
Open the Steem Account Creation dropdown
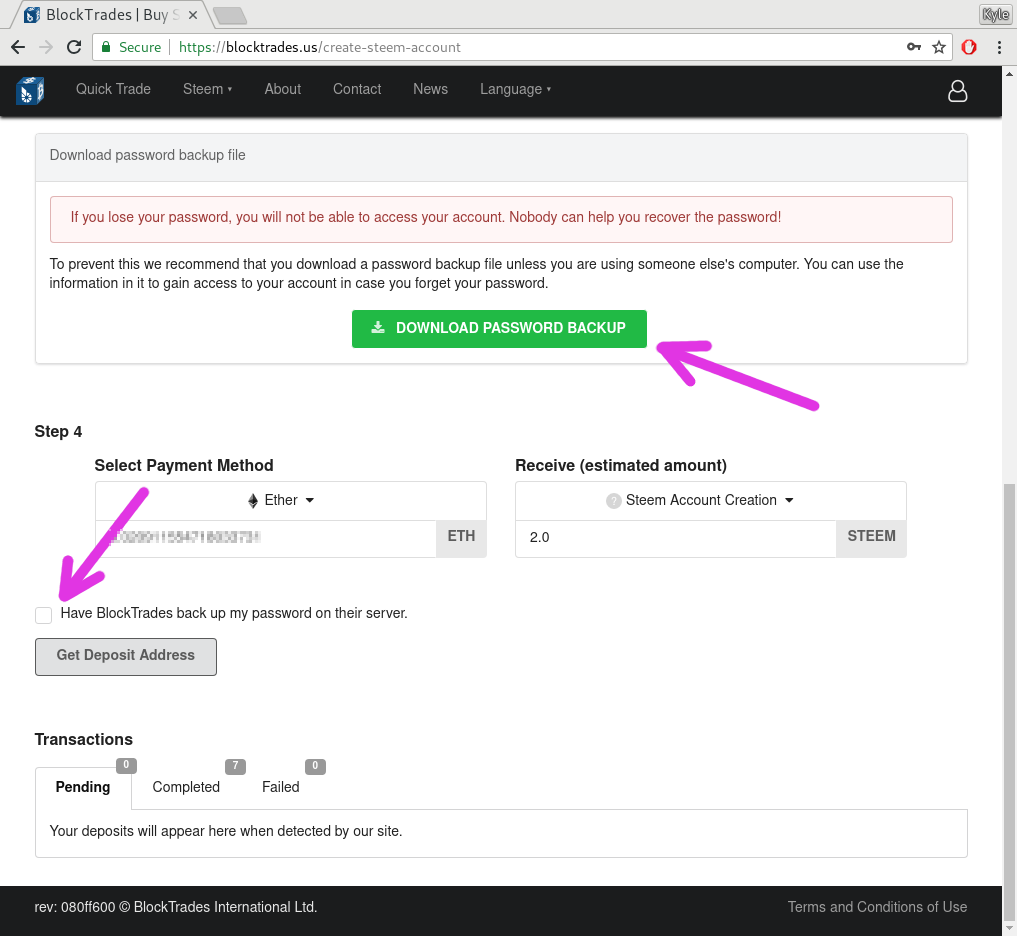[x=711, y=500]
